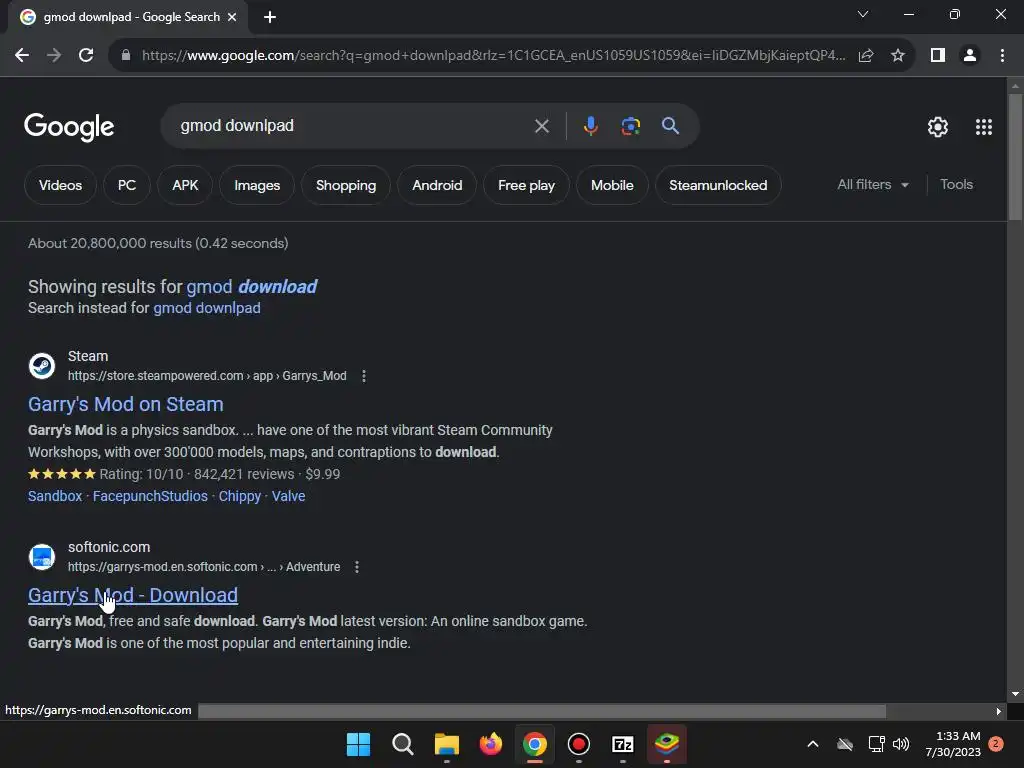1024x768 pixels.
Task: Click the vertical page scrollbar
Action: click(1015, 157)
